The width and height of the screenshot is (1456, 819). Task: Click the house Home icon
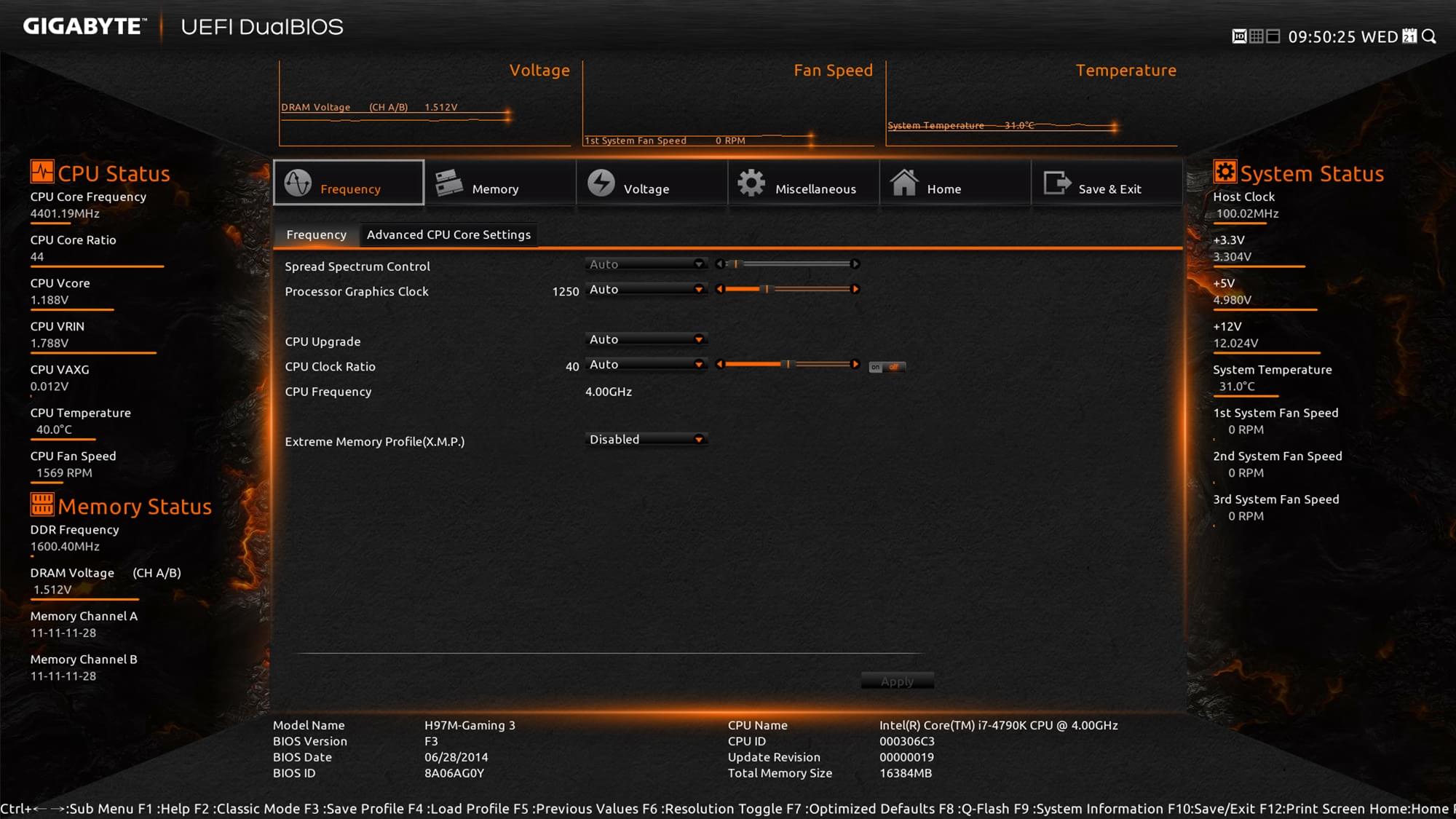coord(904,182)
